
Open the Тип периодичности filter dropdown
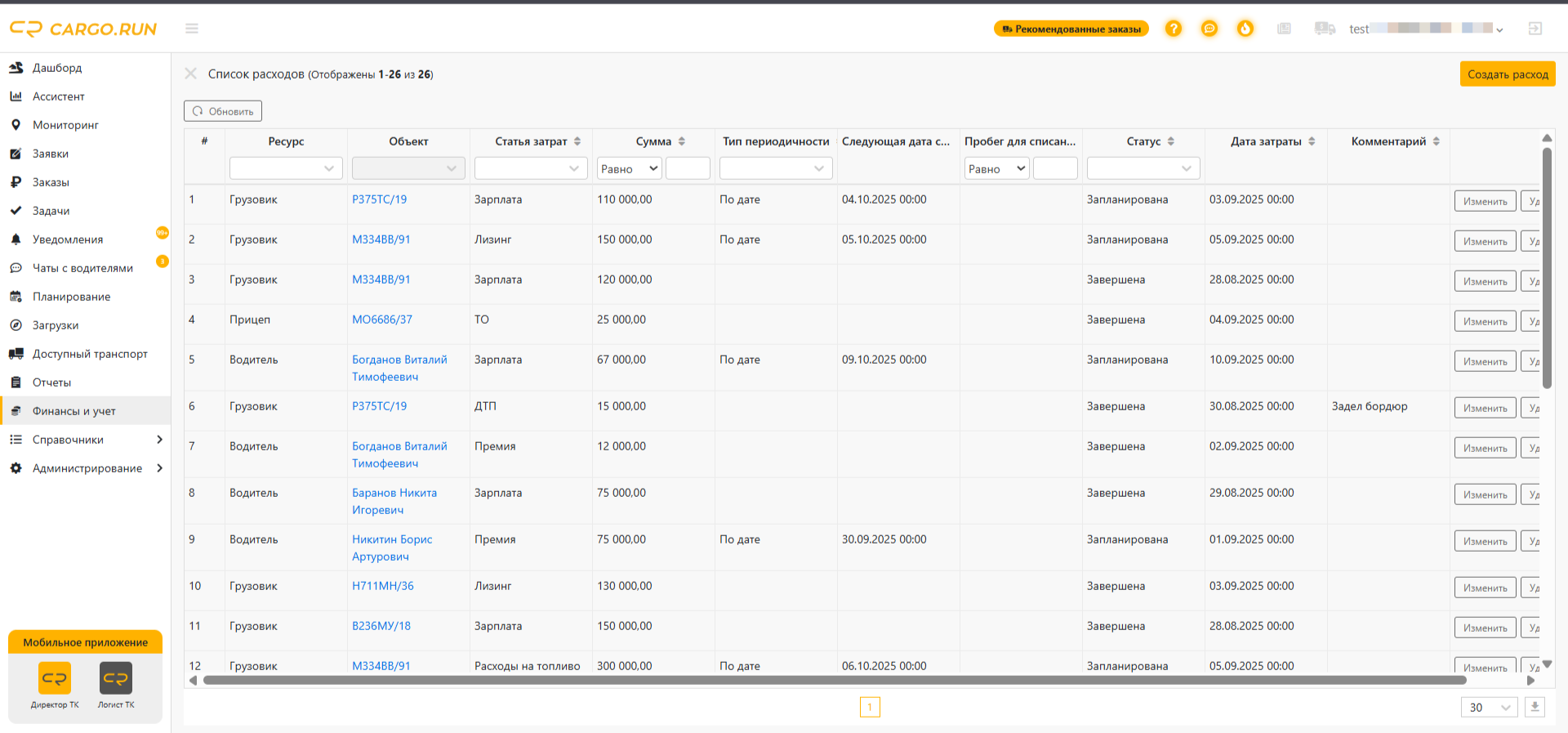tap(776, 168)
